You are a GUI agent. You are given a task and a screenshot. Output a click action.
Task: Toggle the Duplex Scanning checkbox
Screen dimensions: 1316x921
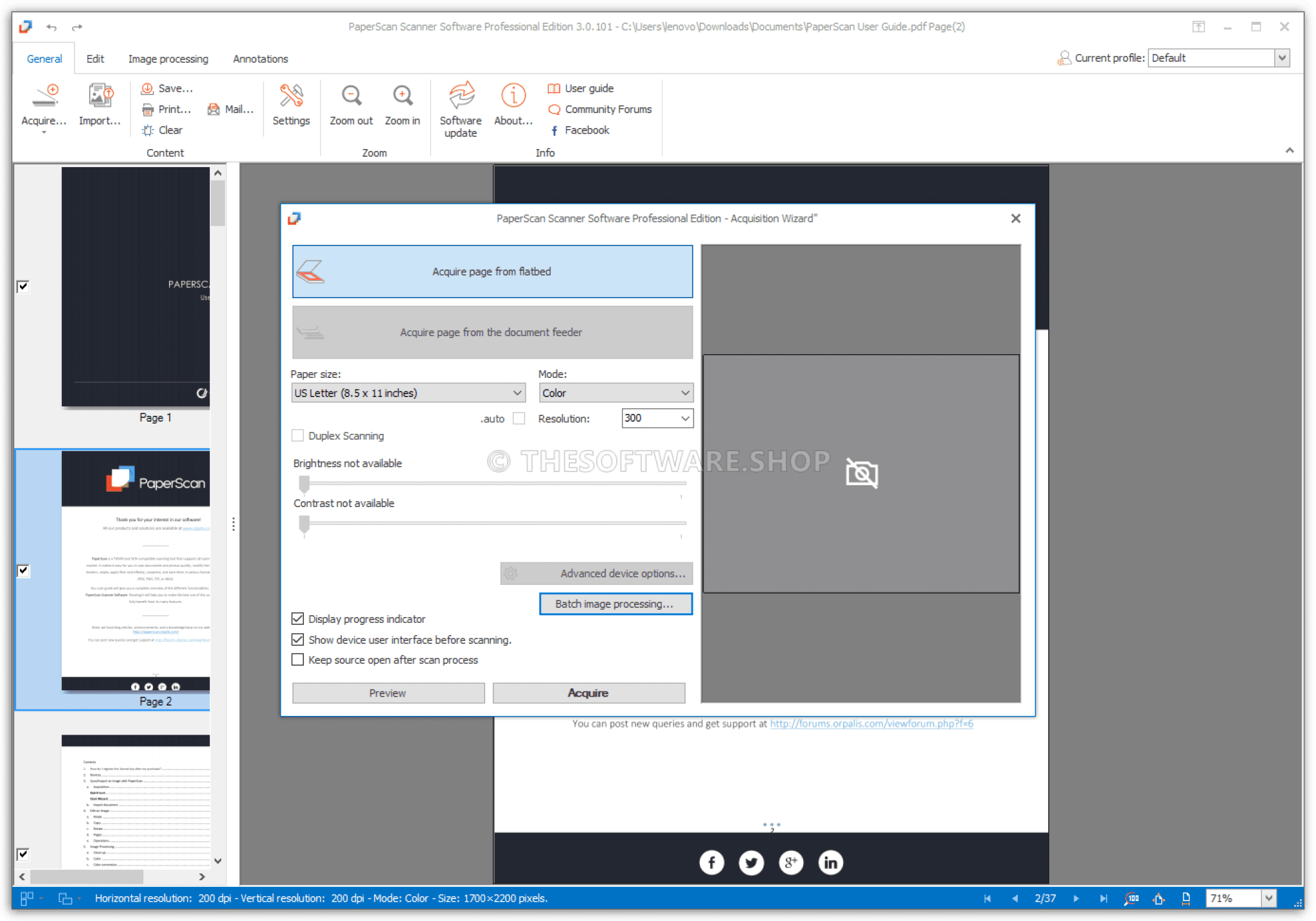(297, 435)
